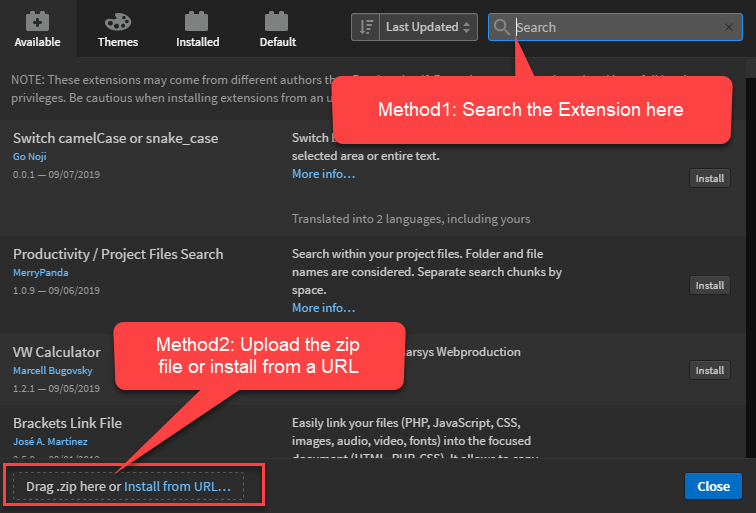Open the Available extensions tab
The width and height of the screenshot is (756, 513).
pyautogui.click(x=38, y=29)
